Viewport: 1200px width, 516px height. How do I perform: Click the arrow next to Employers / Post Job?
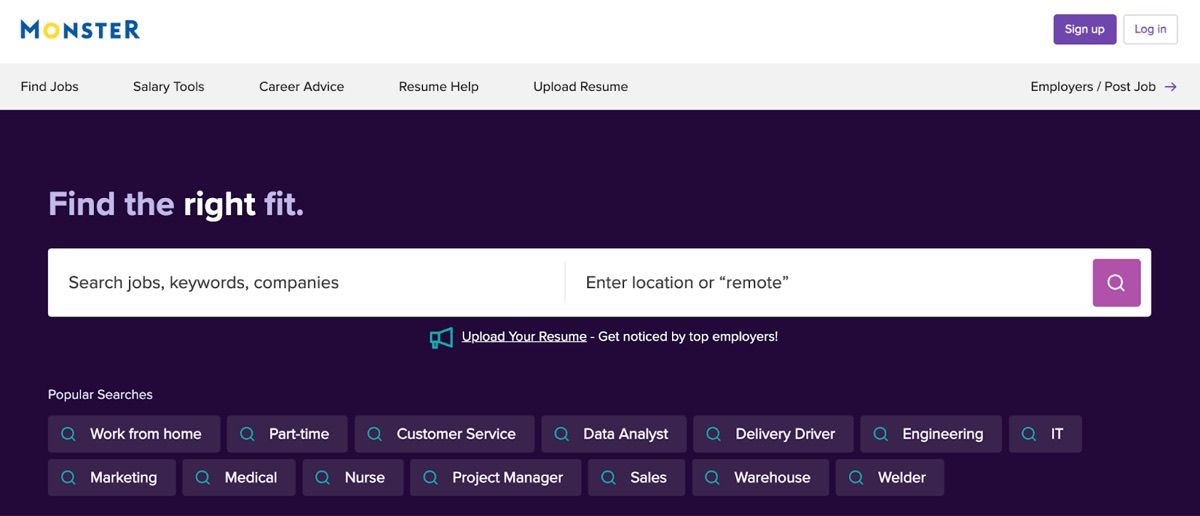pyautogui.click(x=1171, y=87)
